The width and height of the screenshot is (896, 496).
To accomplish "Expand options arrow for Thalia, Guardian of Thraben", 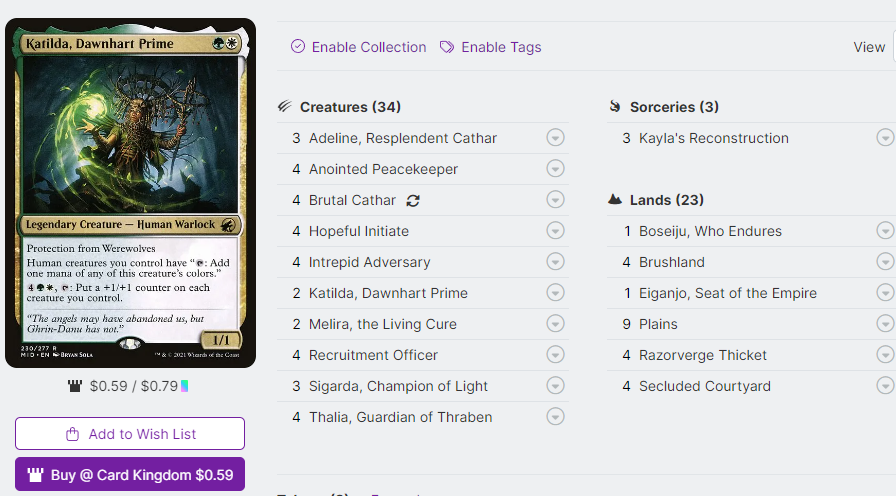I will click(x=556, y=417).
